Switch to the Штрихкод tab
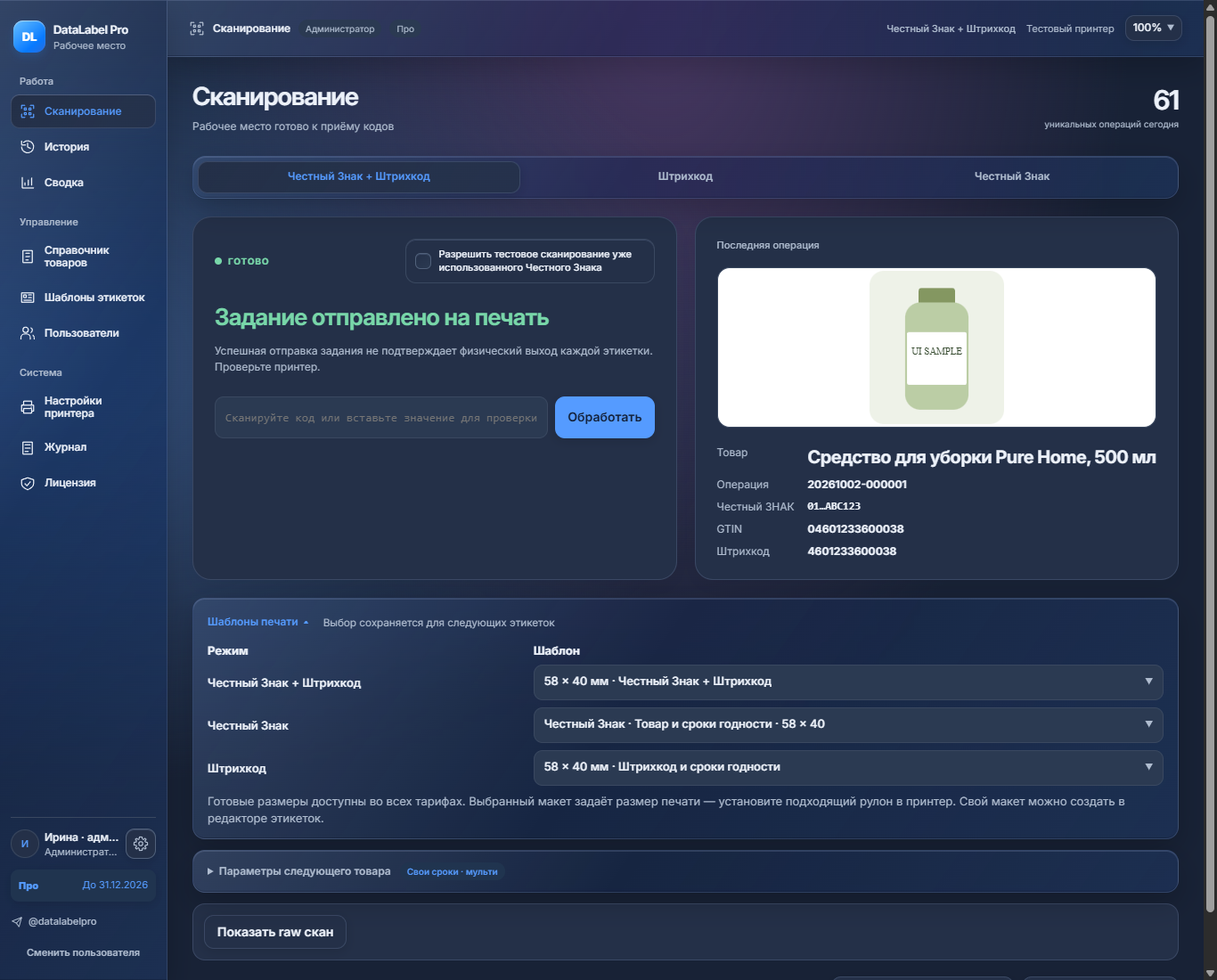 point(685,176)
